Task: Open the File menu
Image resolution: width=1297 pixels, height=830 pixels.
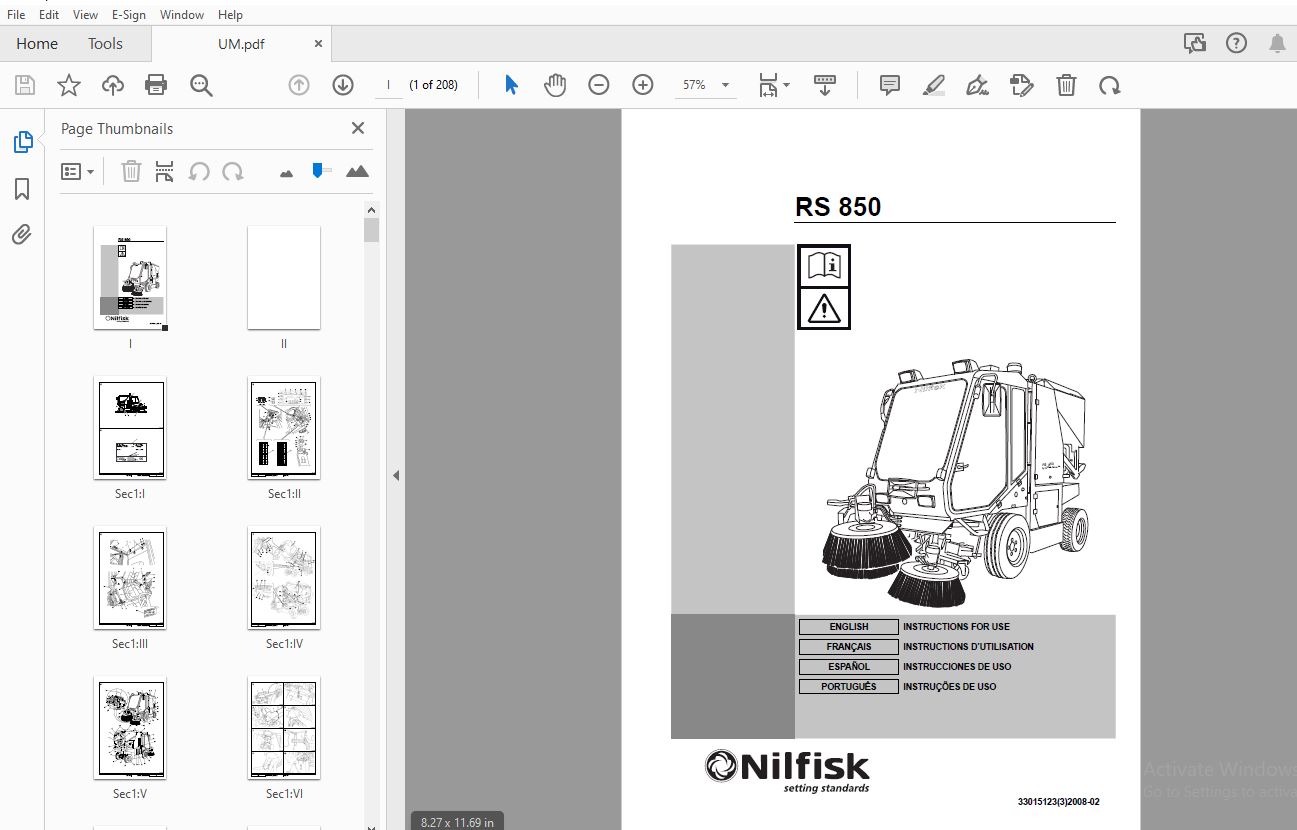Action: pos(16,15)
